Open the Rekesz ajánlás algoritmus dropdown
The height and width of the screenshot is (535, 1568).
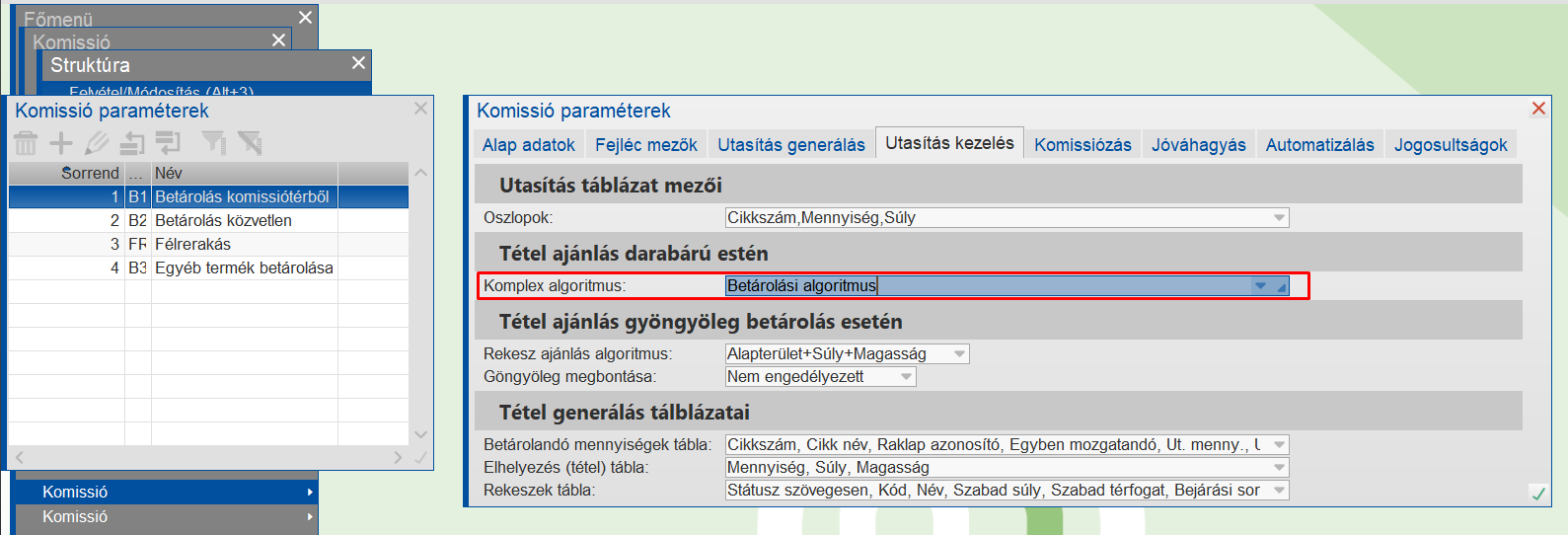959,354
